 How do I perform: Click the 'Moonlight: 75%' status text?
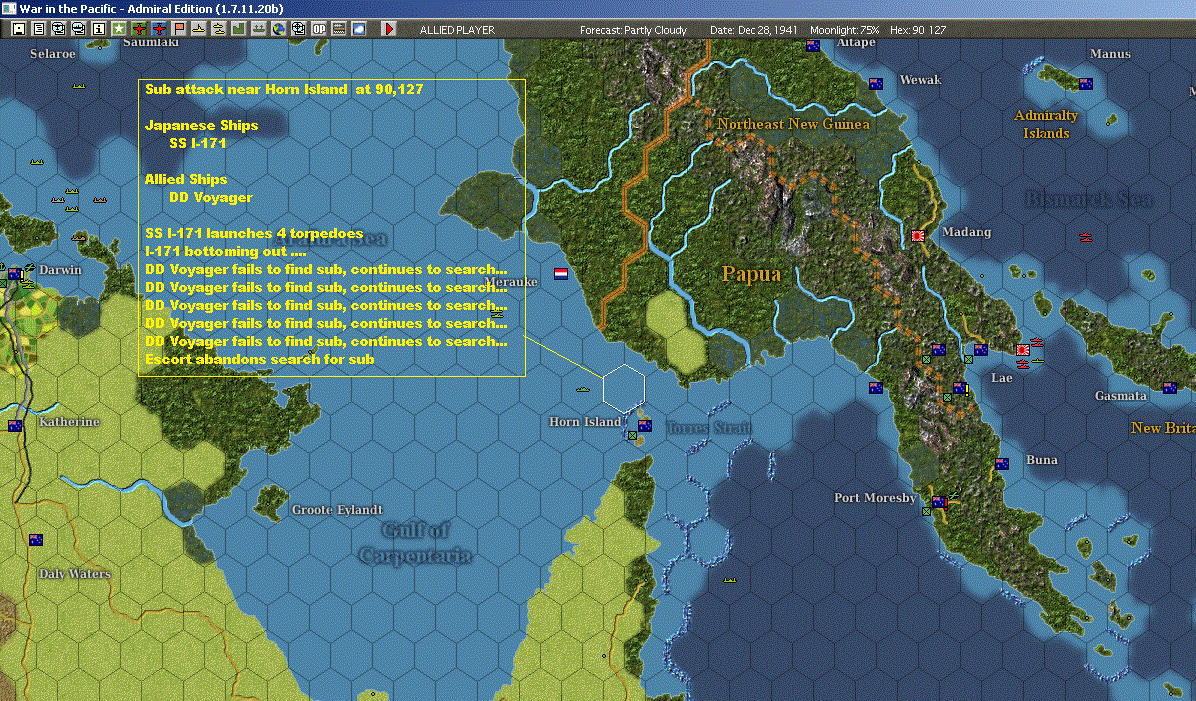844,30
